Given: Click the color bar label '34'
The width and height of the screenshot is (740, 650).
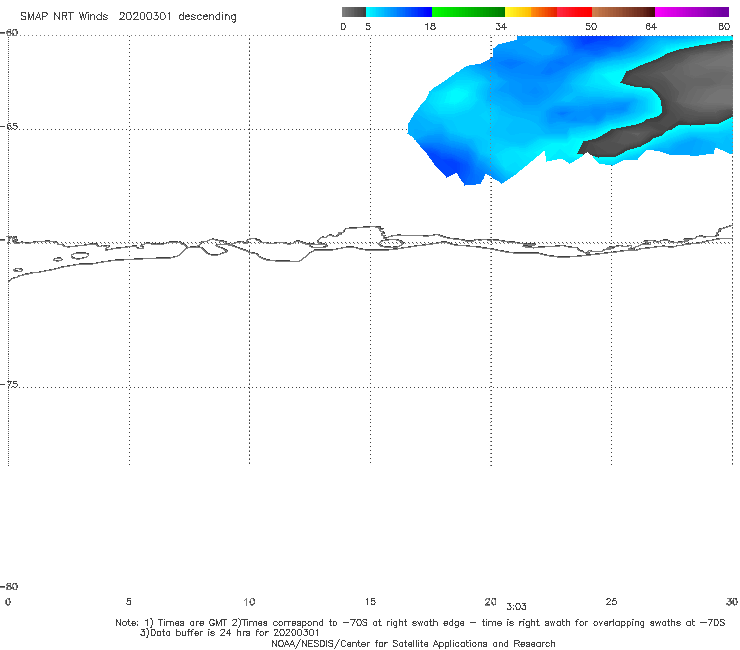Looking at the screenshot, I should (x=501, y=26).
